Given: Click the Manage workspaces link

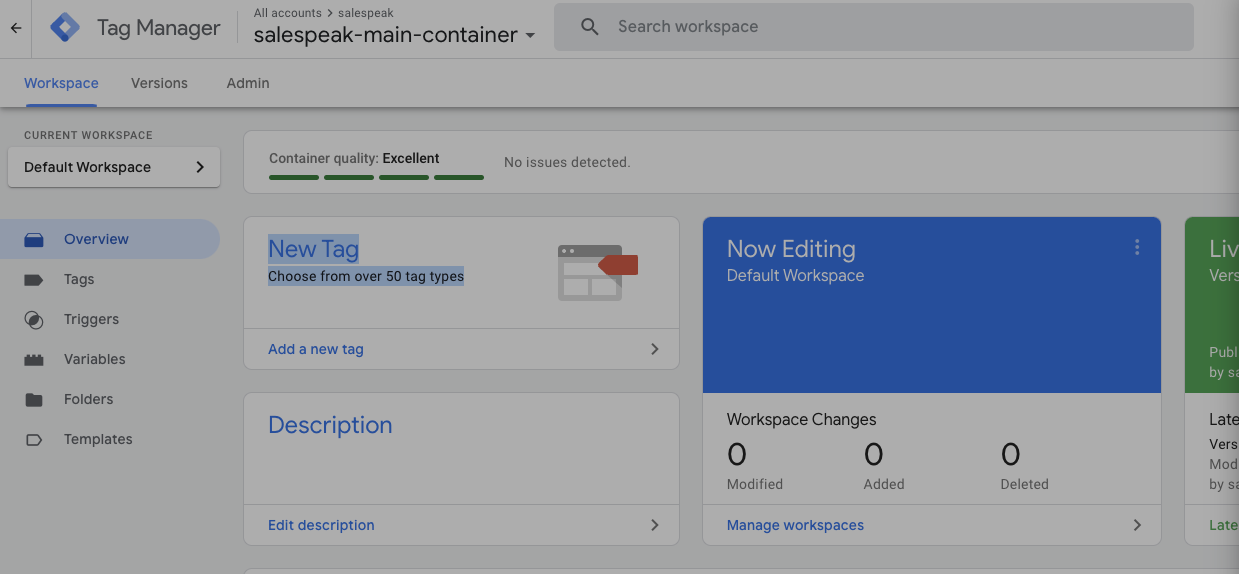Looking at the screenshot, I should pos(795,525).
